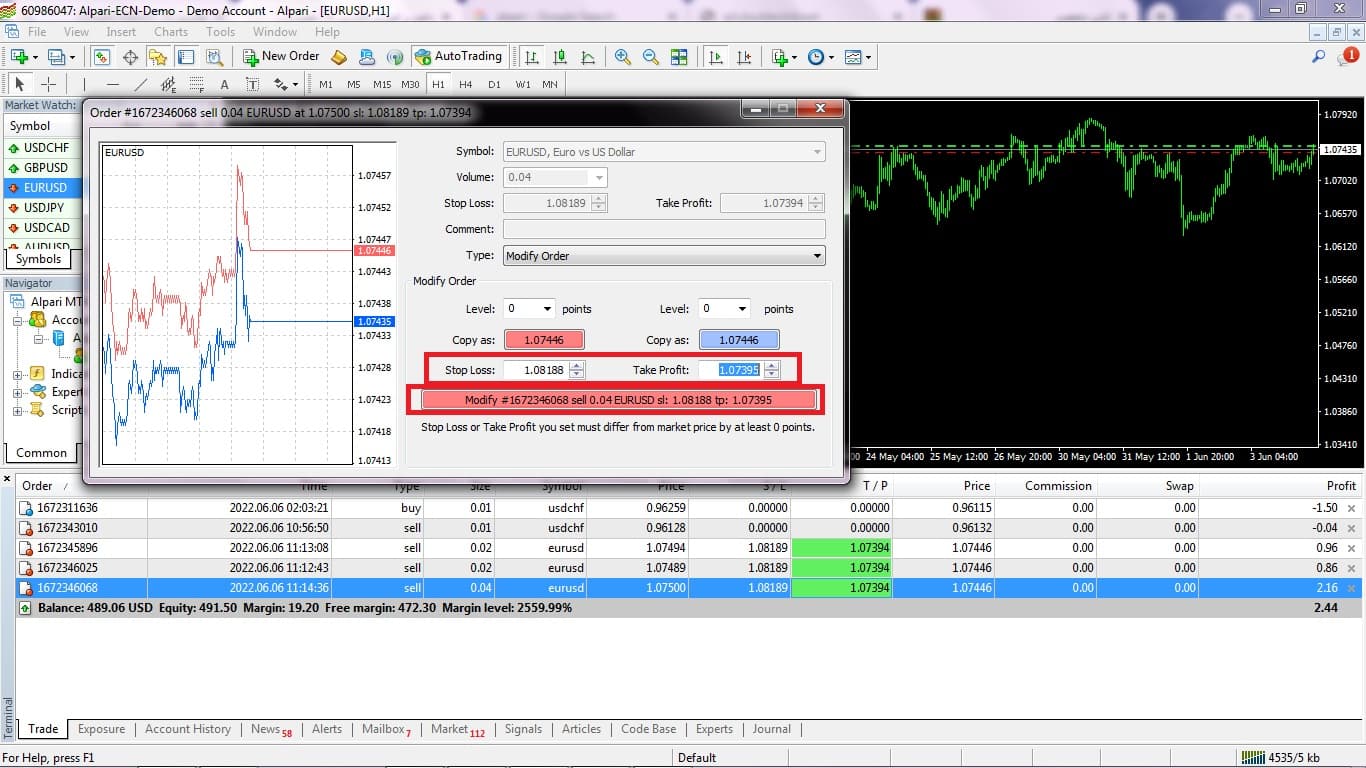Collapse the Accounts node in Navigator
Image resolution: width=1366 pixels, height=768 pixels.
pos(18,320)
